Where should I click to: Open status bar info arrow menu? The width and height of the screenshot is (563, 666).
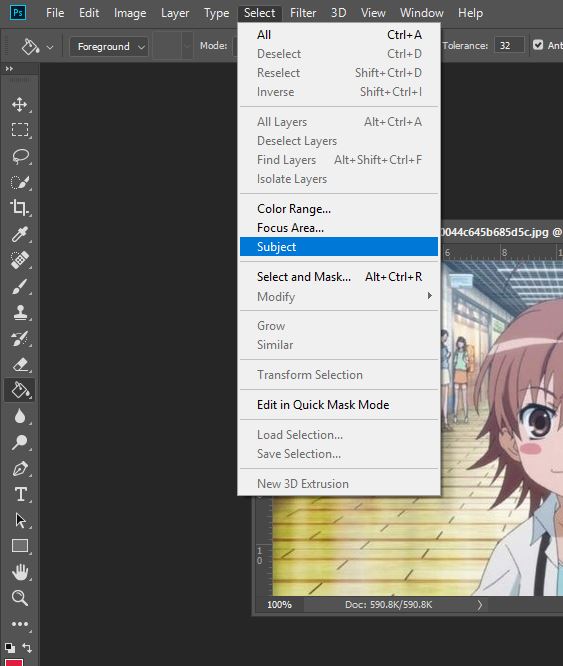click(480, 604)
